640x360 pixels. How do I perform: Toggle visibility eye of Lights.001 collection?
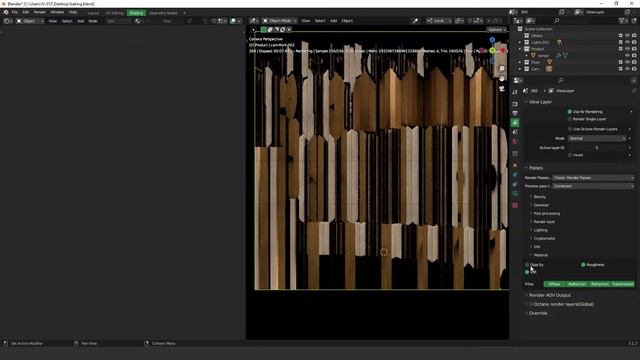(627, 42)
